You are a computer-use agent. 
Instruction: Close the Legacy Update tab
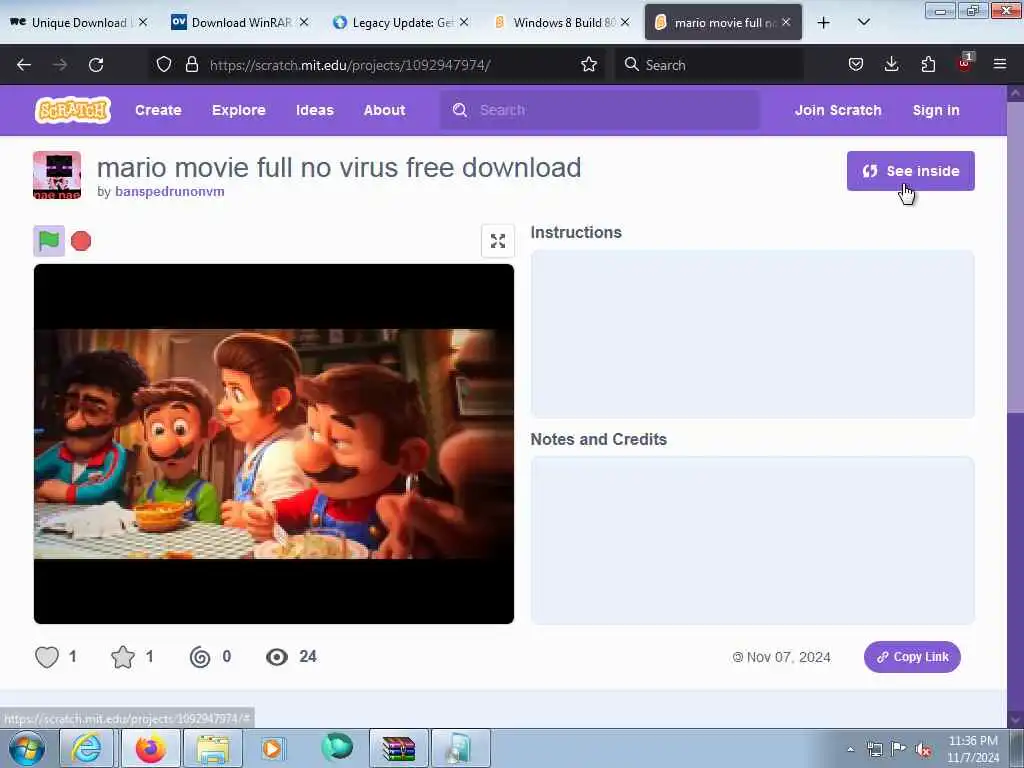(x=464, y=22)
